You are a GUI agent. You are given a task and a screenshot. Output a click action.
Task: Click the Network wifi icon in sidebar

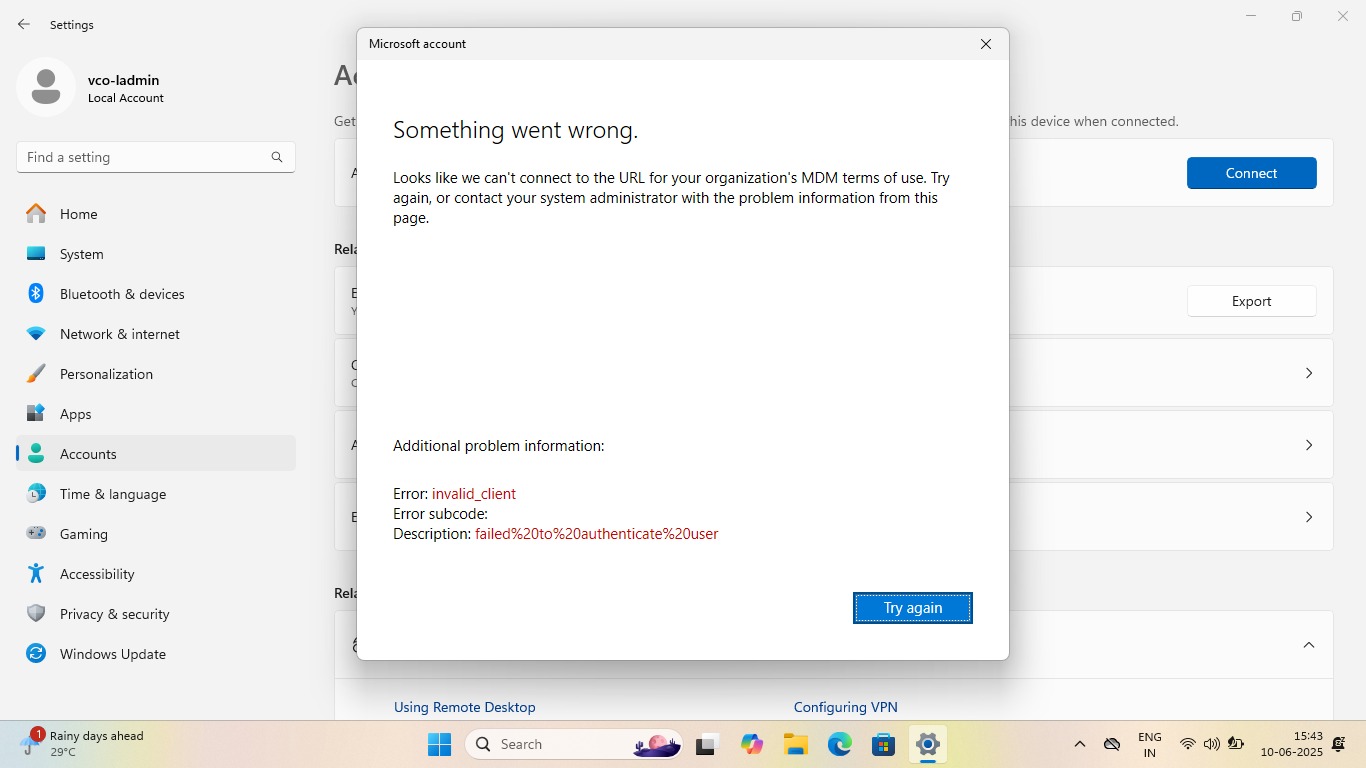click(x=36, y=334)
